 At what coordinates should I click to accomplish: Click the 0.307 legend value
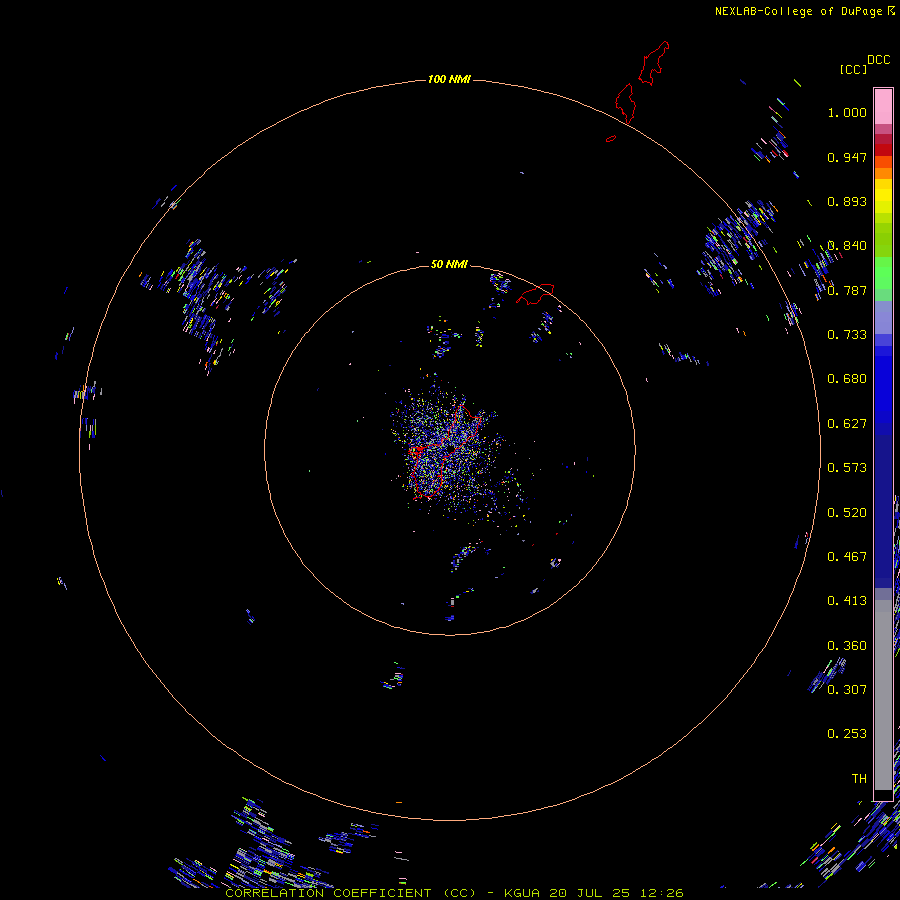click(847, 689)
